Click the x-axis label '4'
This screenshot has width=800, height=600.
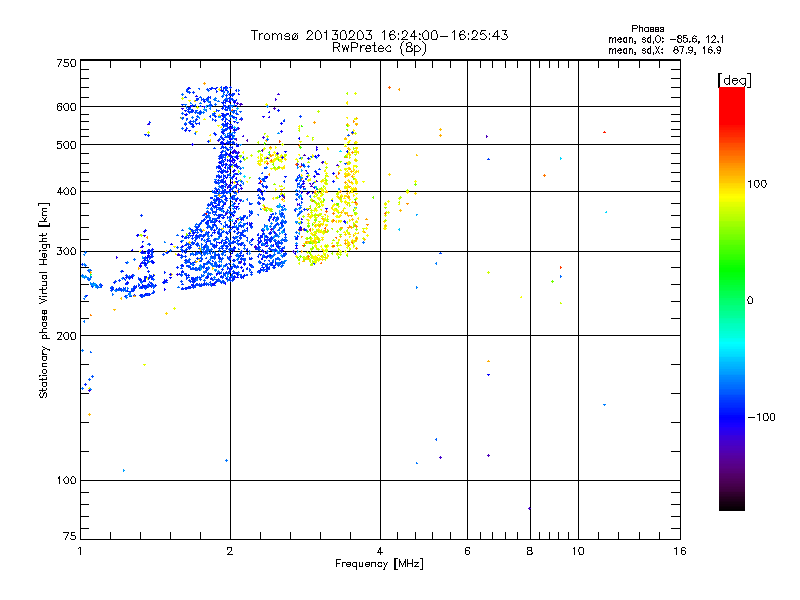pyautogui.click(x=380, y=551)
